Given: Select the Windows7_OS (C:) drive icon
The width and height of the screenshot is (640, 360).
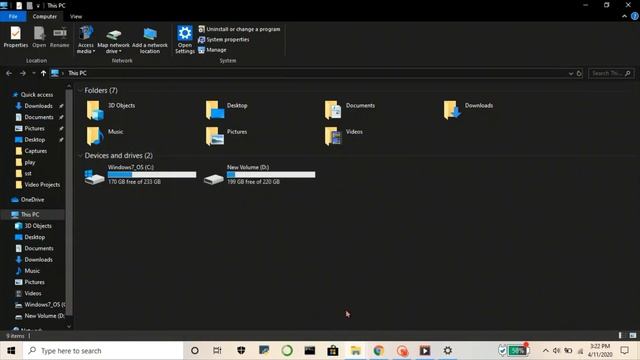Looking at the screenshot, I should 94,177.
